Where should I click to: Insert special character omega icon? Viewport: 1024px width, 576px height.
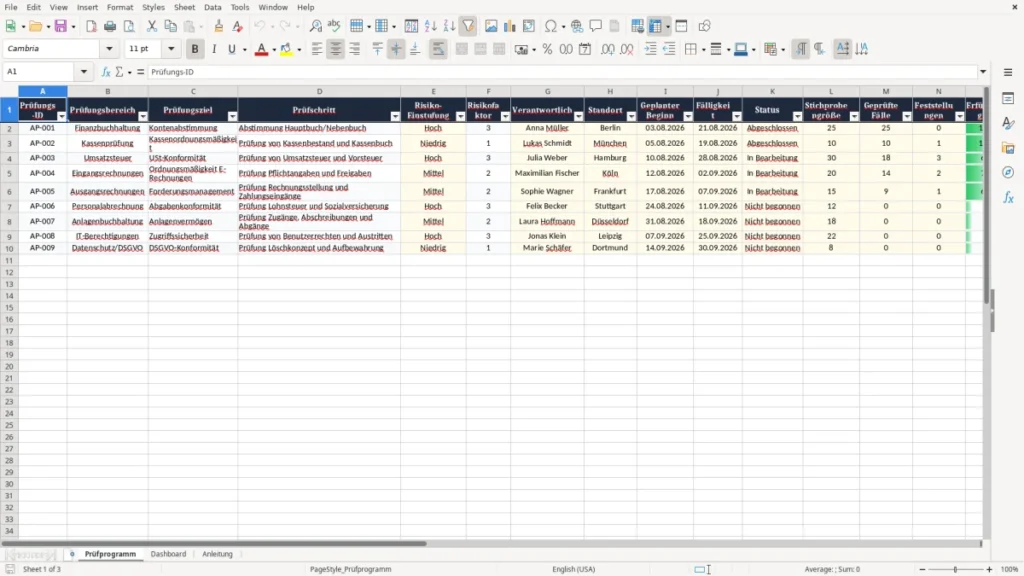click(551, 26)
